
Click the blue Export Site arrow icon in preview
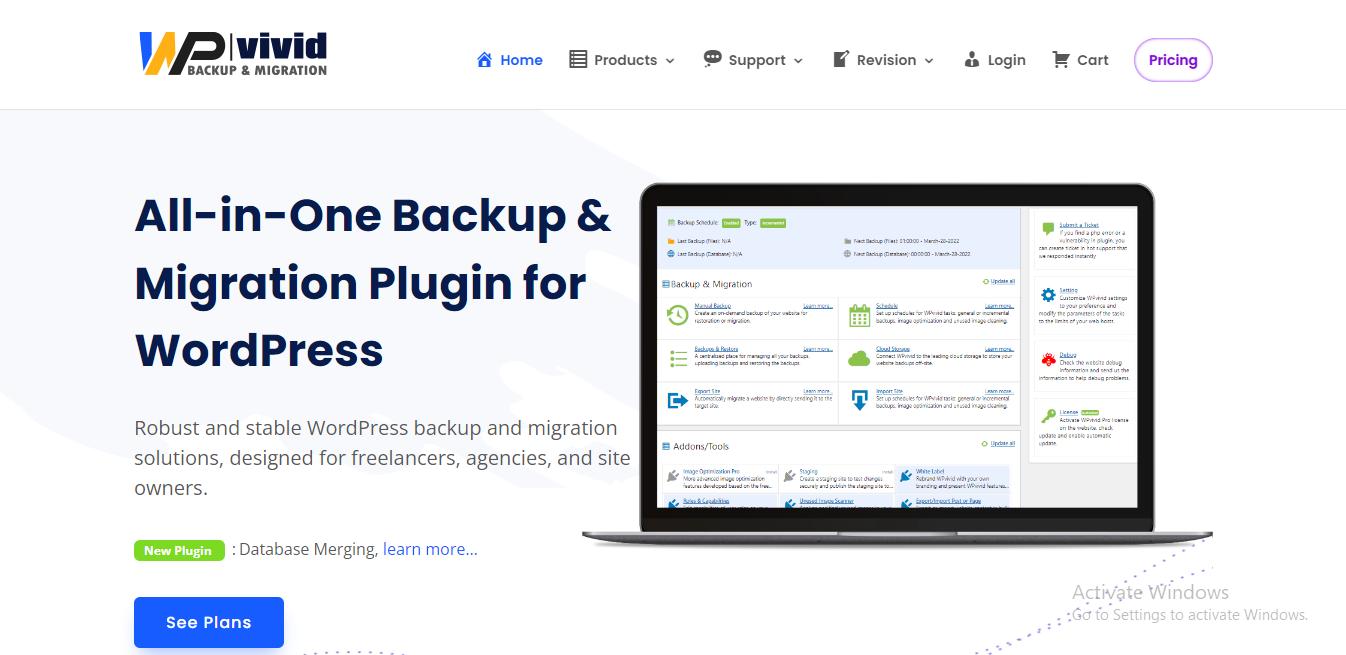(x=677, y=400)
